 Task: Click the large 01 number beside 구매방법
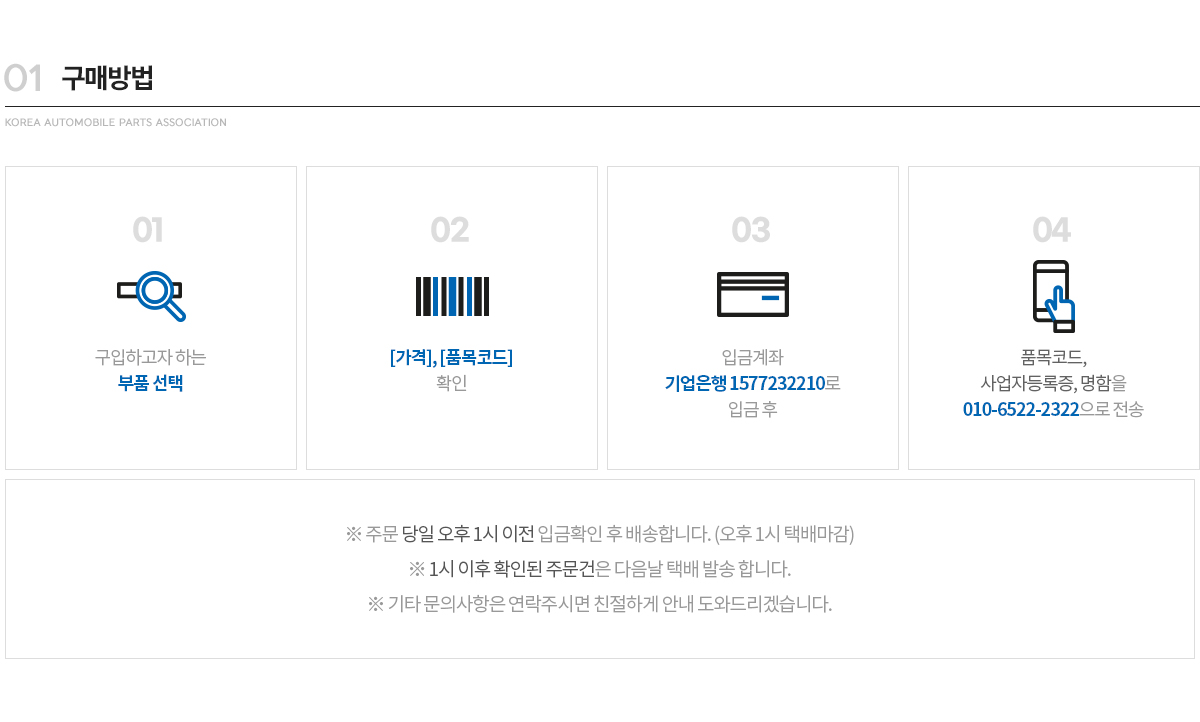(x=23, y=78)
